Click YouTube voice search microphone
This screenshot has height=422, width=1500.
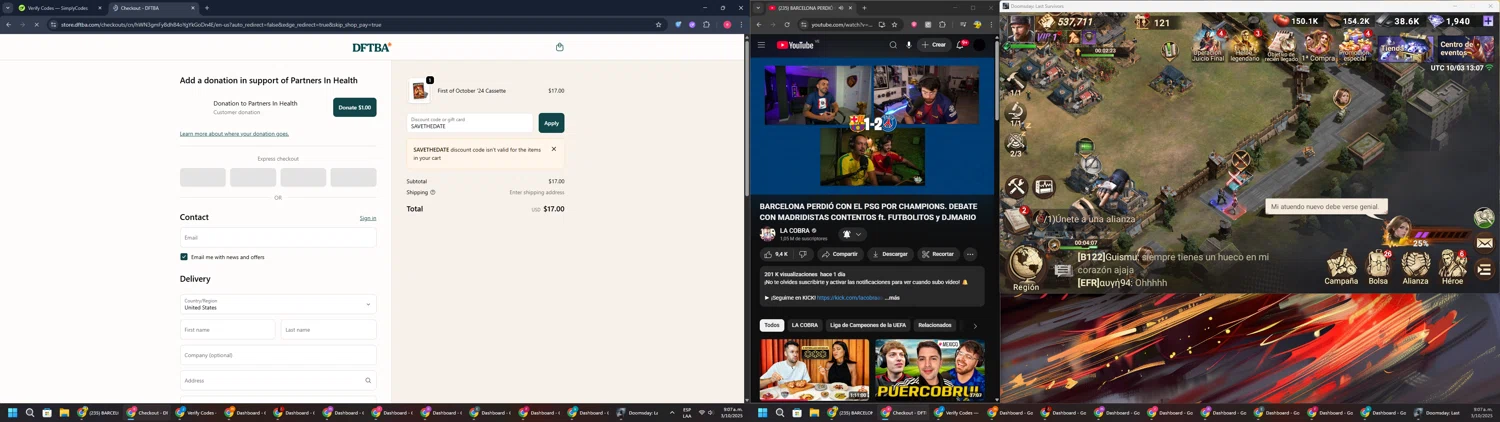coord(909,44)
